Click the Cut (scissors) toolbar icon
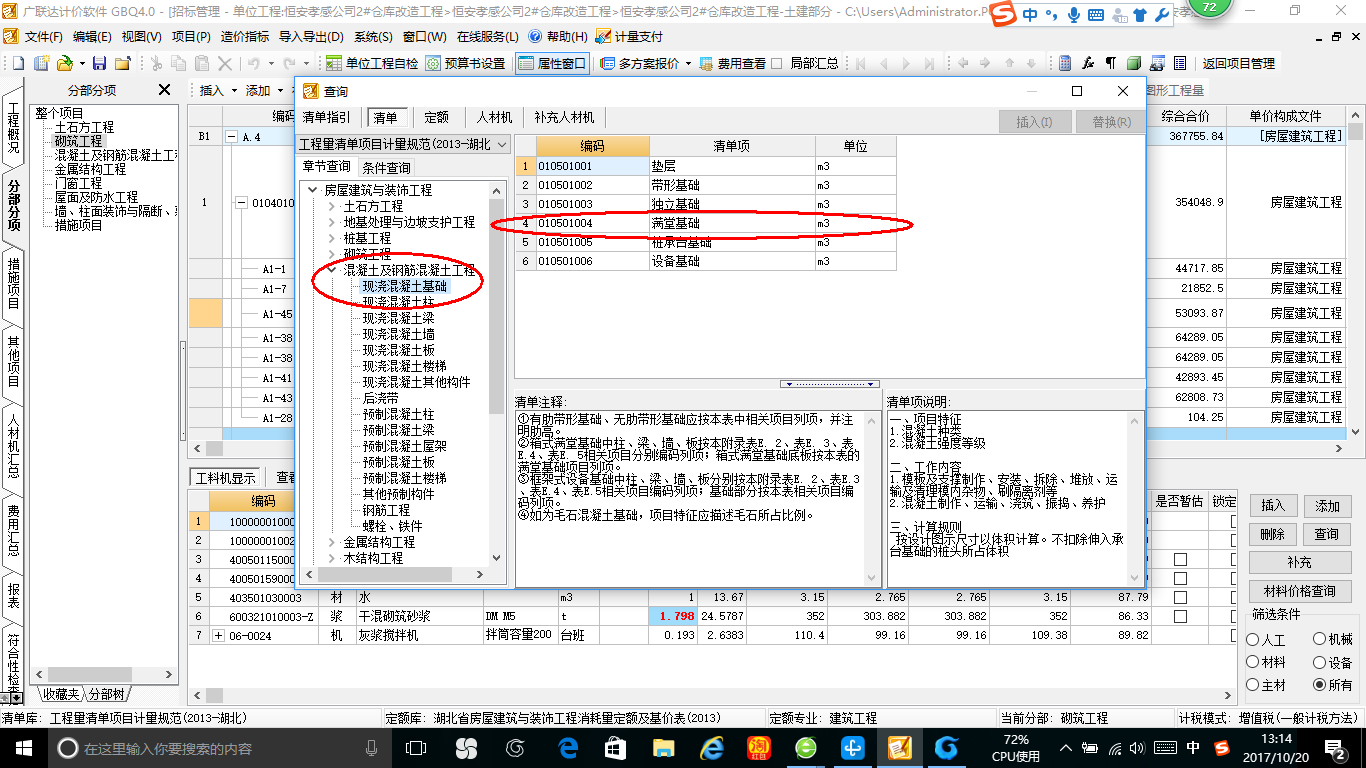1366x768 pixels. pyautogui.click(x=155, y=63)
